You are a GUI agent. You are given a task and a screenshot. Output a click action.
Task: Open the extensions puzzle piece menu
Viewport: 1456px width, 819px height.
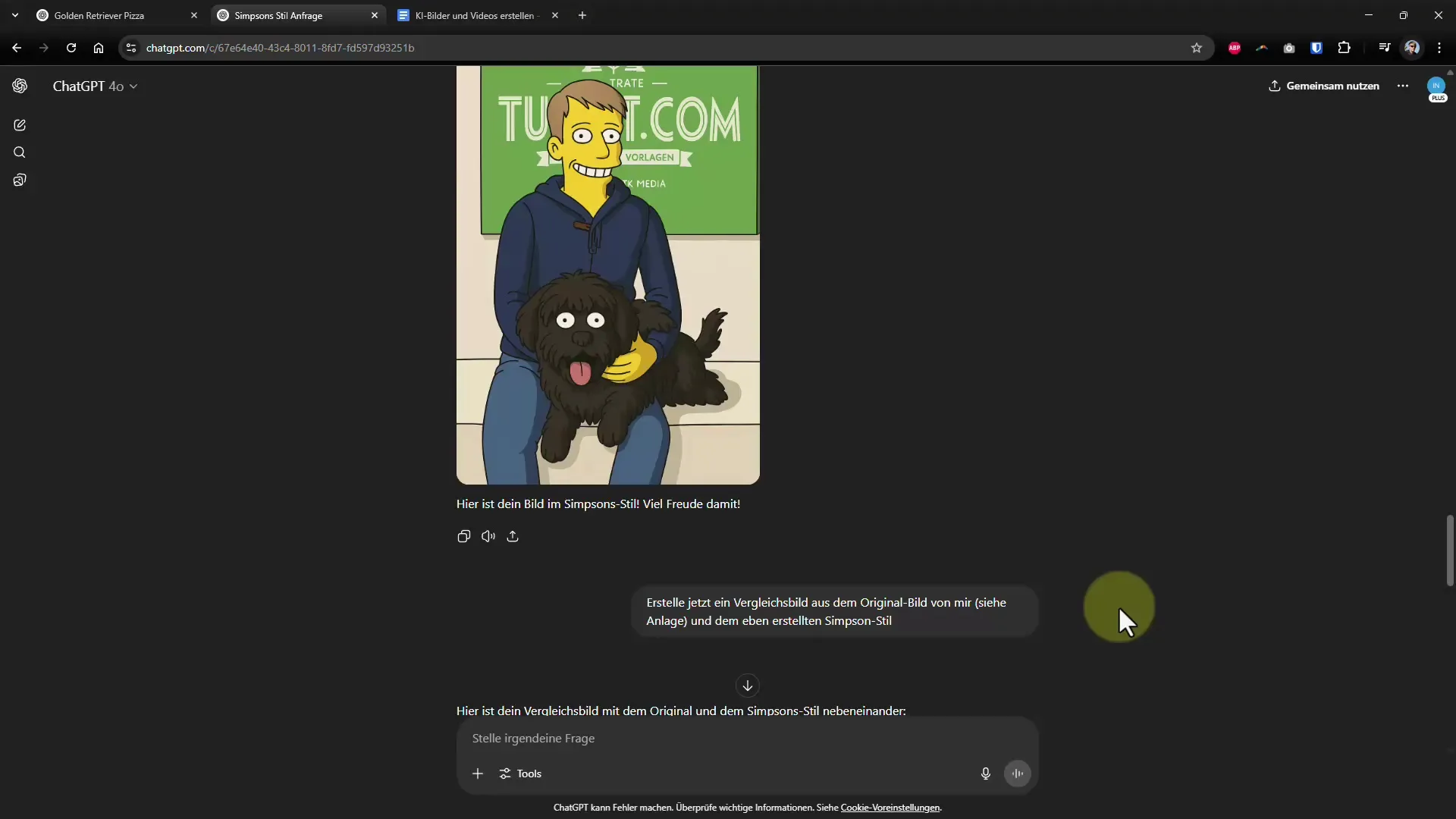coord(1345,48)
